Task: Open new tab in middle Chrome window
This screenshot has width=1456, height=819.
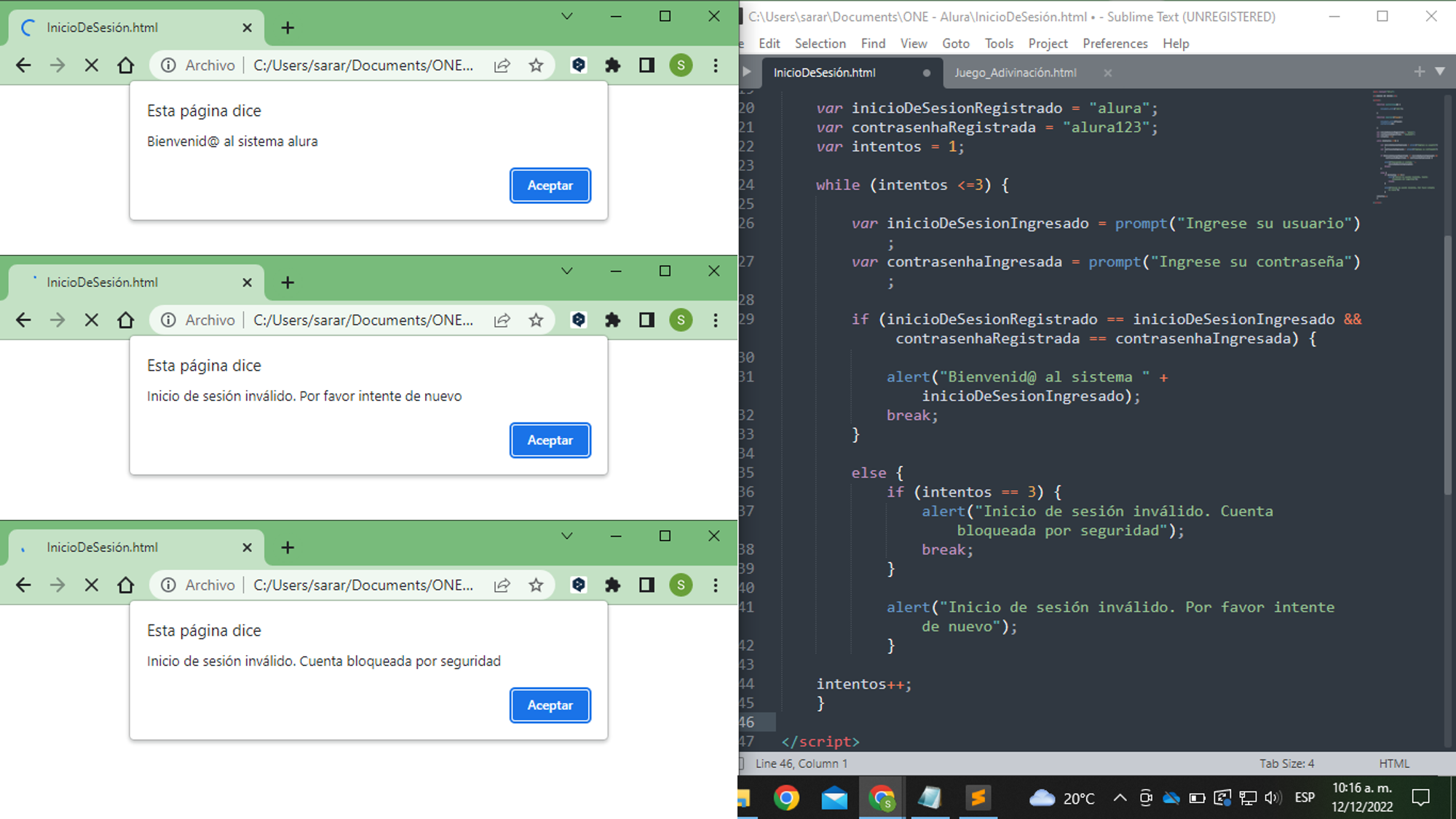Action: point(288,282)
